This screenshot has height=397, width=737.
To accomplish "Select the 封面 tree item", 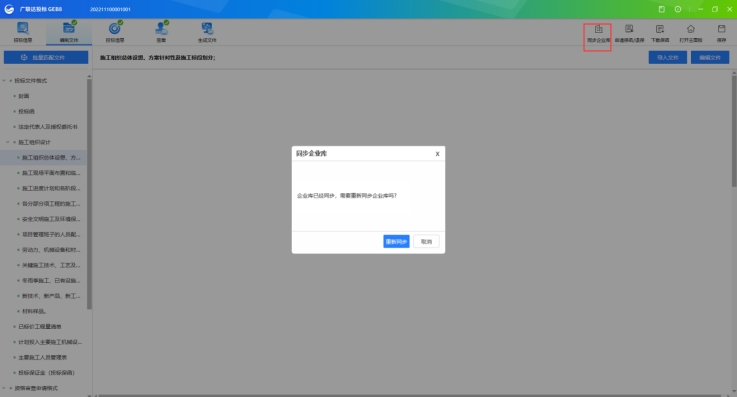I will (x=24, y=96).
